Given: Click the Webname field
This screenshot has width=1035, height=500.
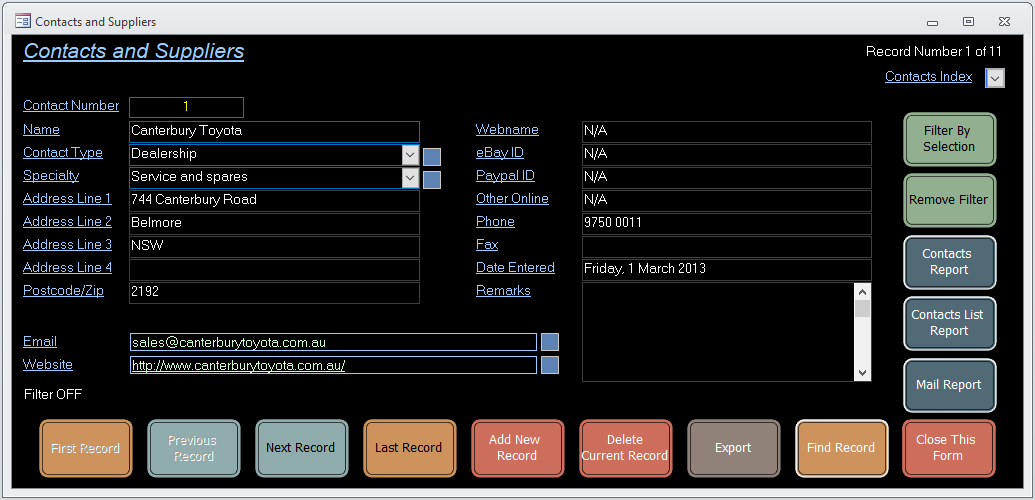Looking at the screenshot, I should (727, 131).
